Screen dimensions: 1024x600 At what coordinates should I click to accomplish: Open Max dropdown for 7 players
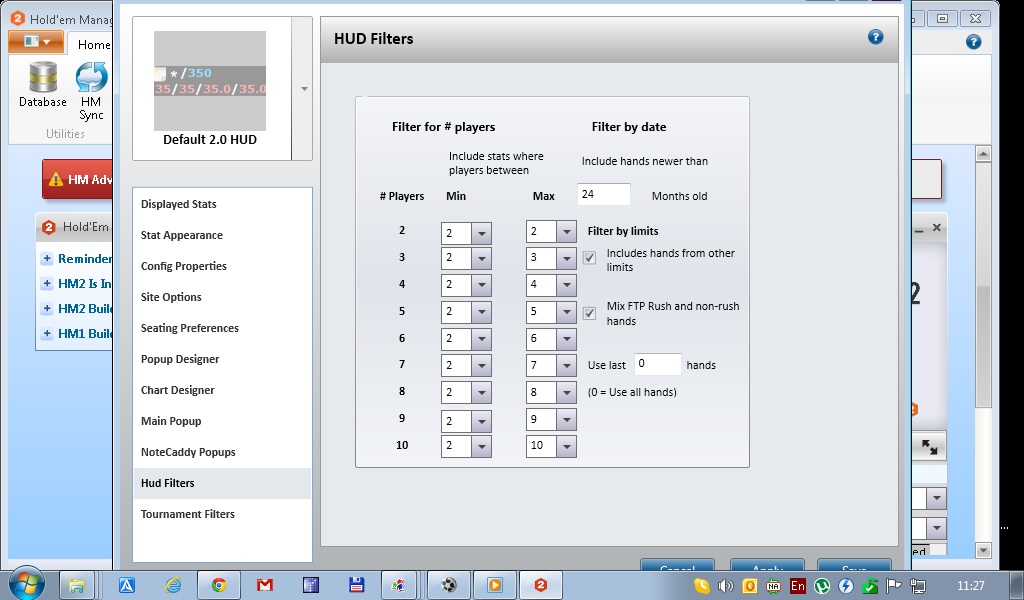point(566,366)
